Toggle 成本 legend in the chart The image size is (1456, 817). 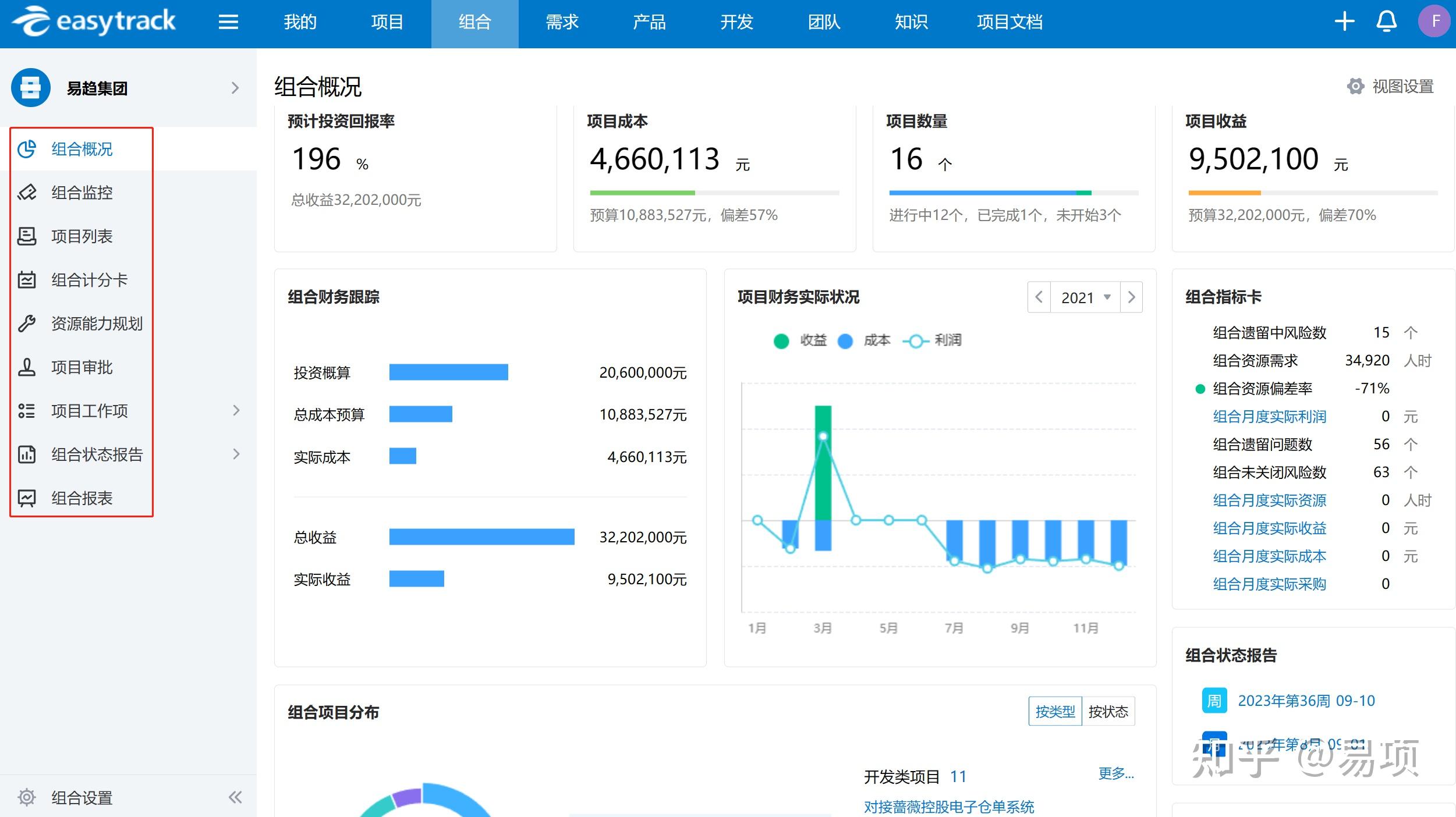coord(864,340)
